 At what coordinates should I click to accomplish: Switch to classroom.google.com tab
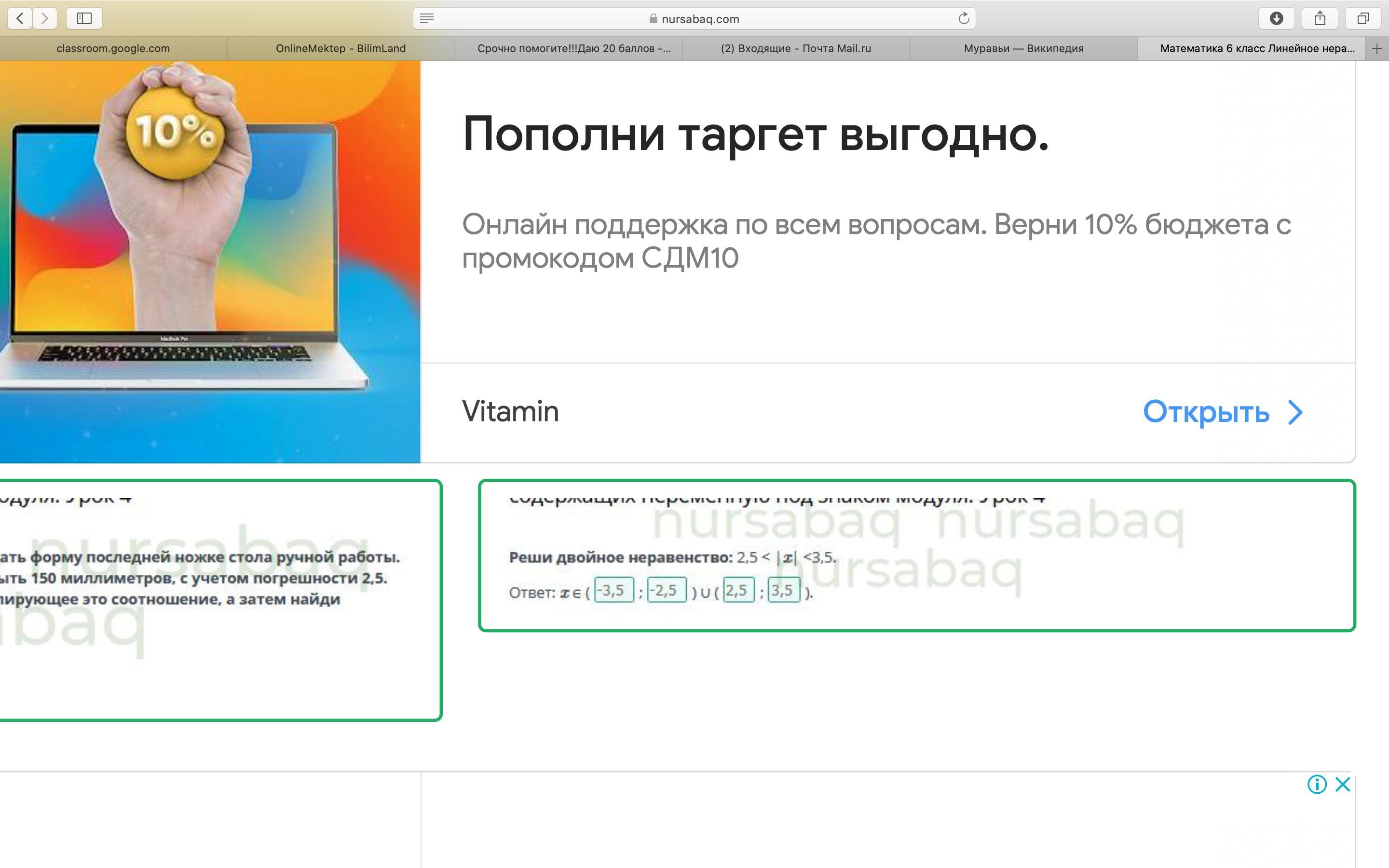click(x=113, y=49)
